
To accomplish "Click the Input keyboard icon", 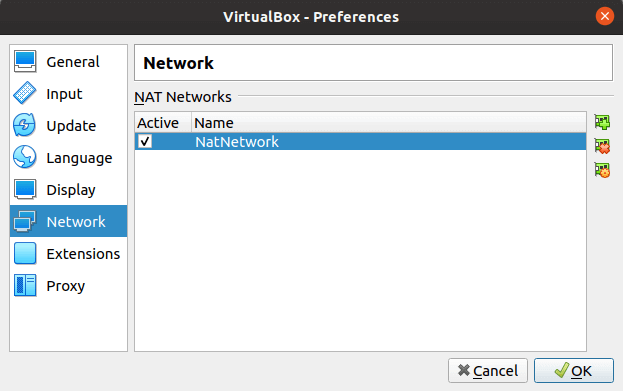I will click(25, 93).
